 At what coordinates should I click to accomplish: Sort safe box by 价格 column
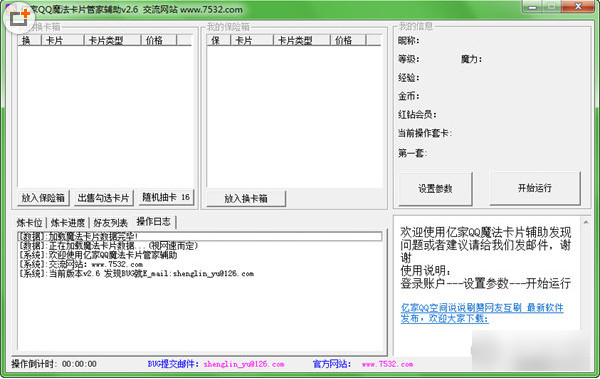click(348, 40)
